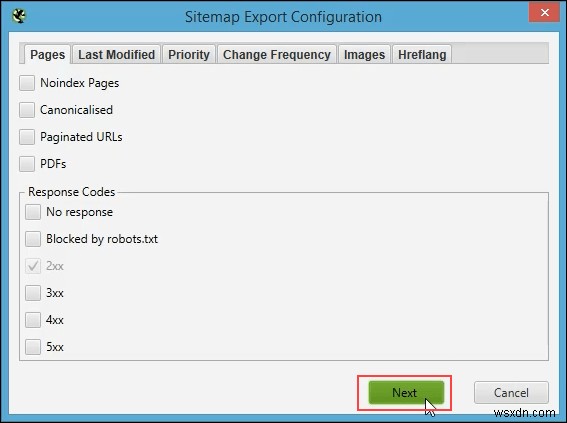Go to the Change Frequency tab

(277, 55)
